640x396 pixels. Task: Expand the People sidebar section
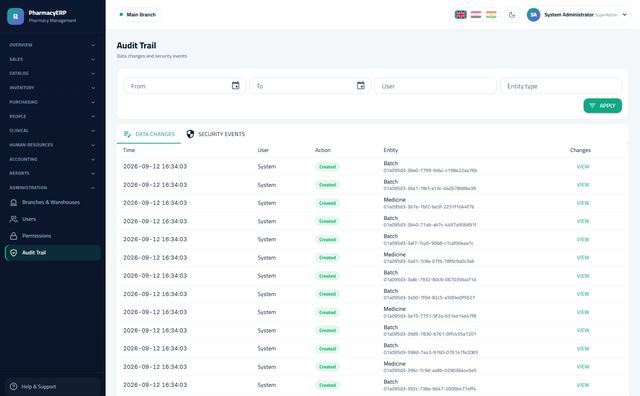52,116
